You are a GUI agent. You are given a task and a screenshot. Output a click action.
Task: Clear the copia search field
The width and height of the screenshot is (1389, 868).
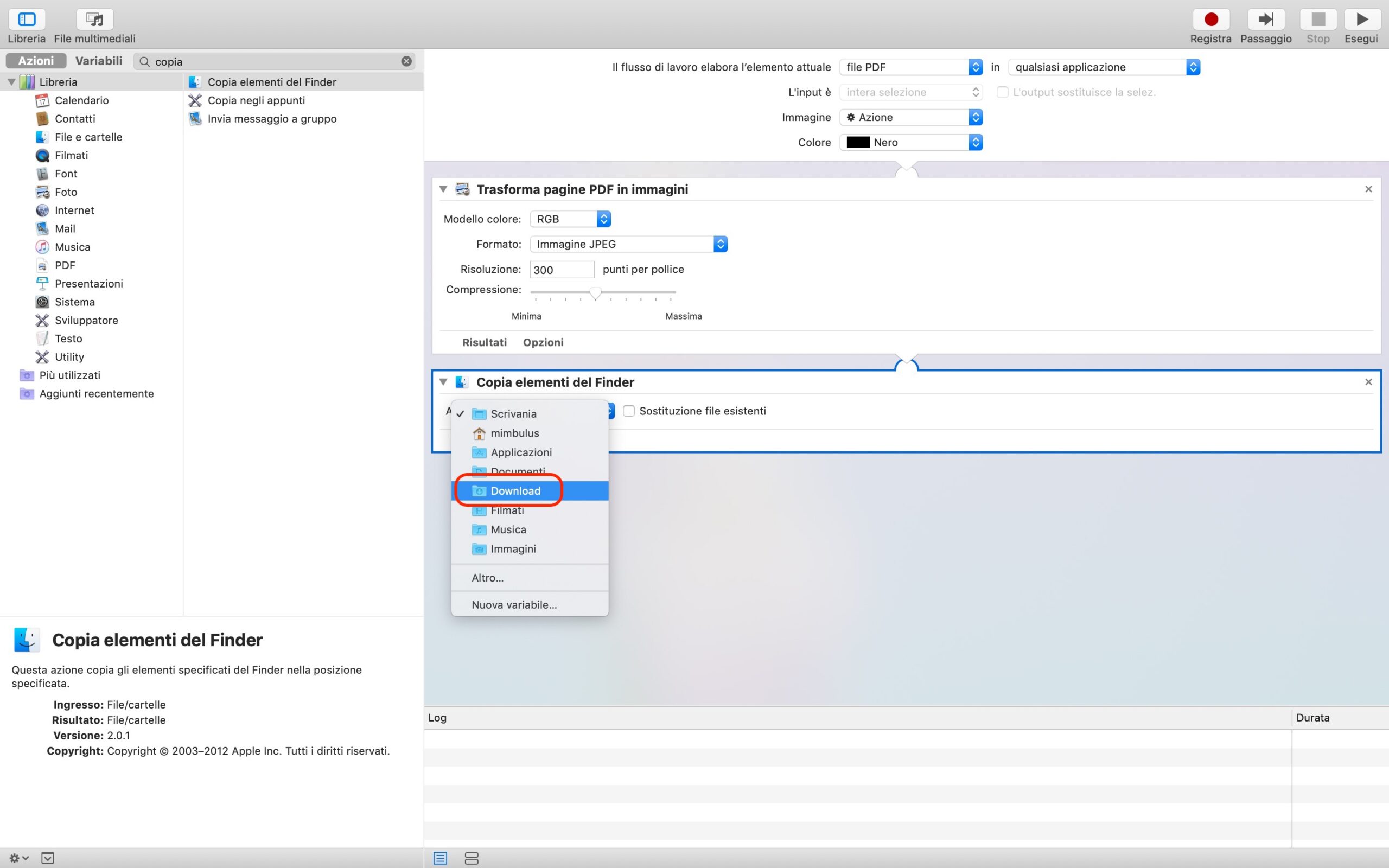(406, 61)
